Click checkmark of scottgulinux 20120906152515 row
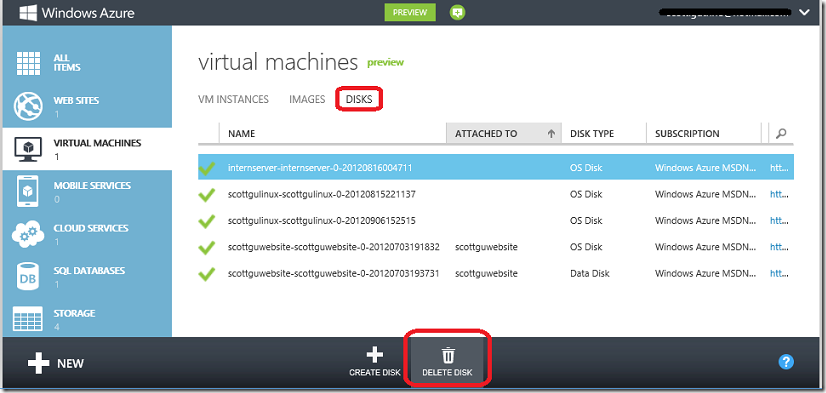 pos(206,221)
